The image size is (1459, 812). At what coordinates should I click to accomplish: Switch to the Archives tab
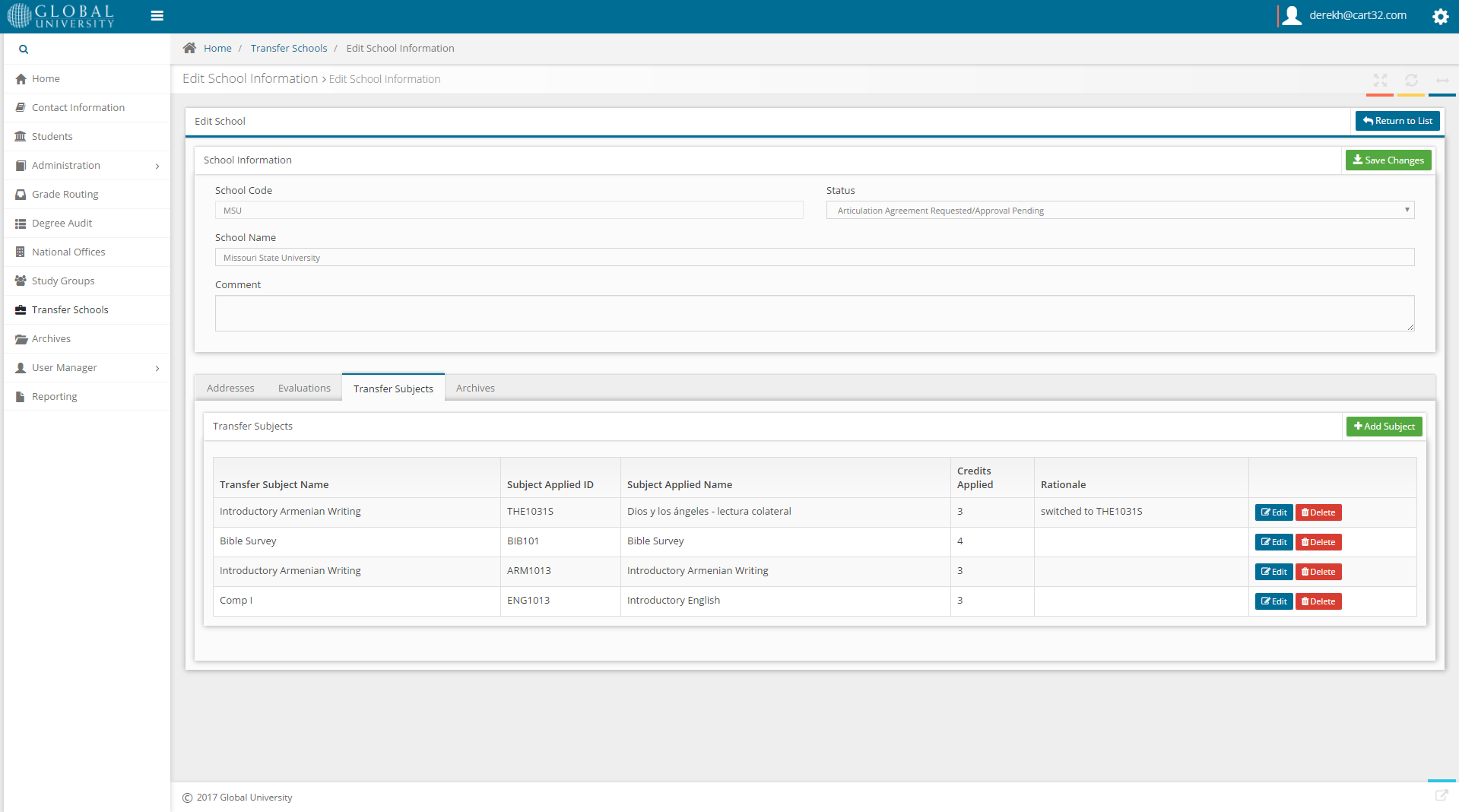(x=475, y=388)
